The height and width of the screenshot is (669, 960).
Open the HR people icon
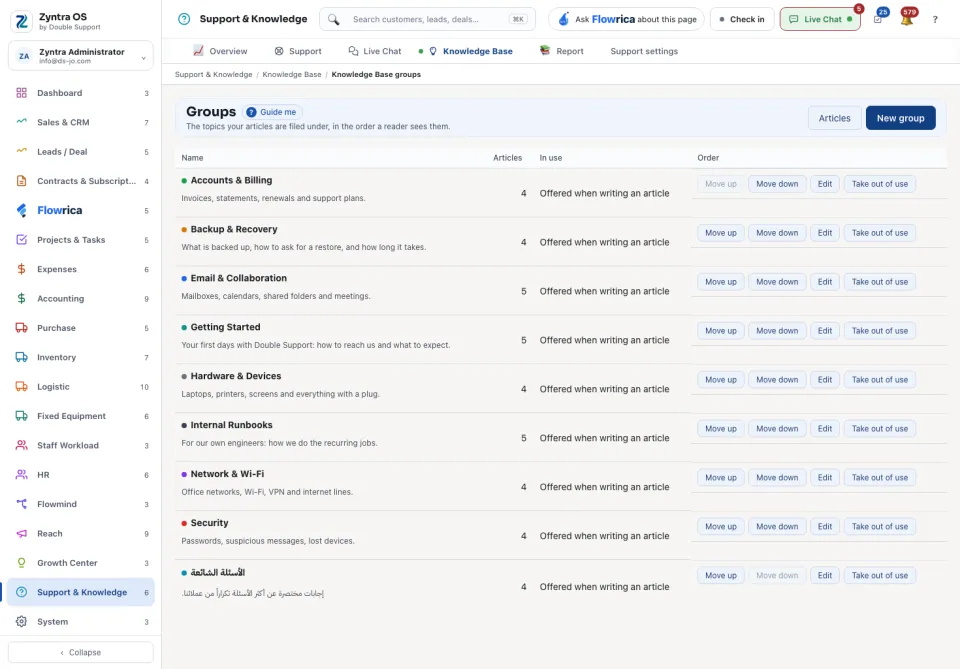coord(21,474)
